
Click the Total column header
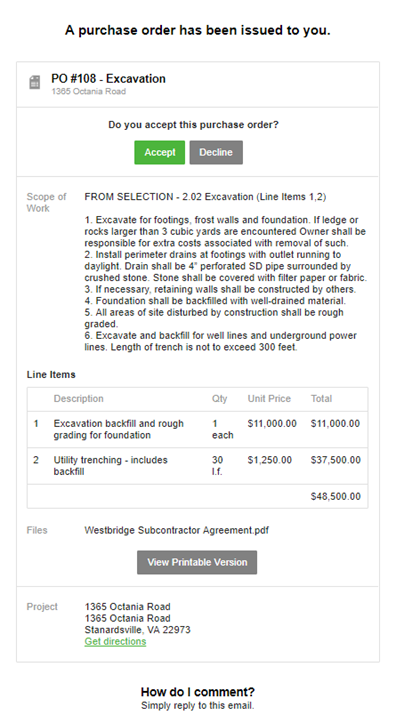click(321, 399)
